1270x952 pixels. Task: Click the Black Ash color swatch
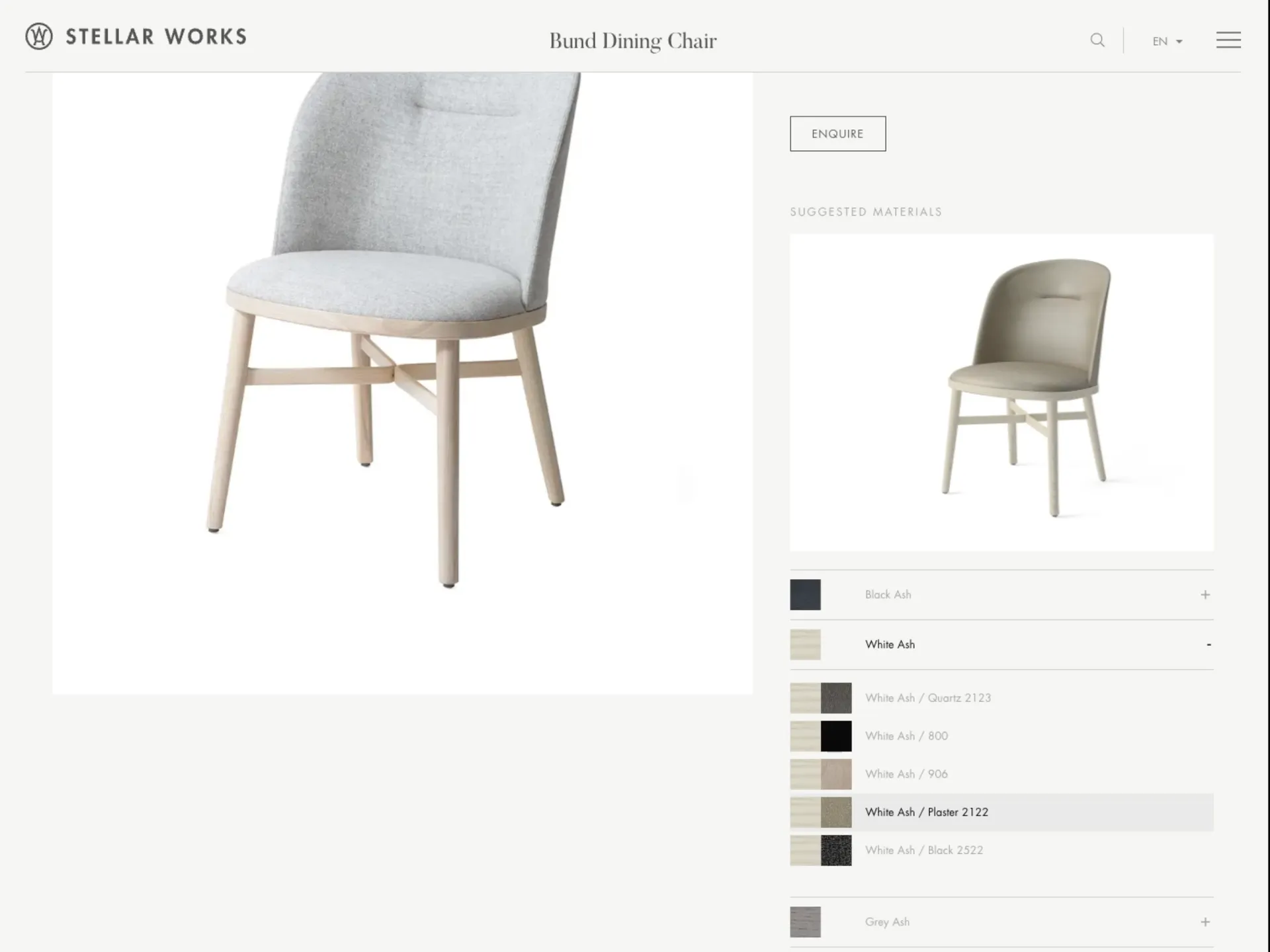[x=805, y=594]
